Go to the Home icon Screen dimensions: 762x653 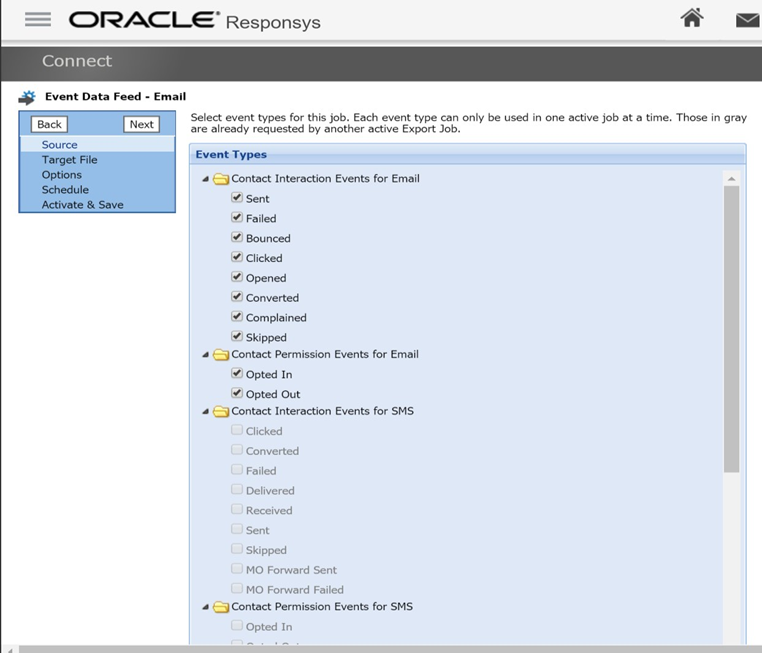692,18
